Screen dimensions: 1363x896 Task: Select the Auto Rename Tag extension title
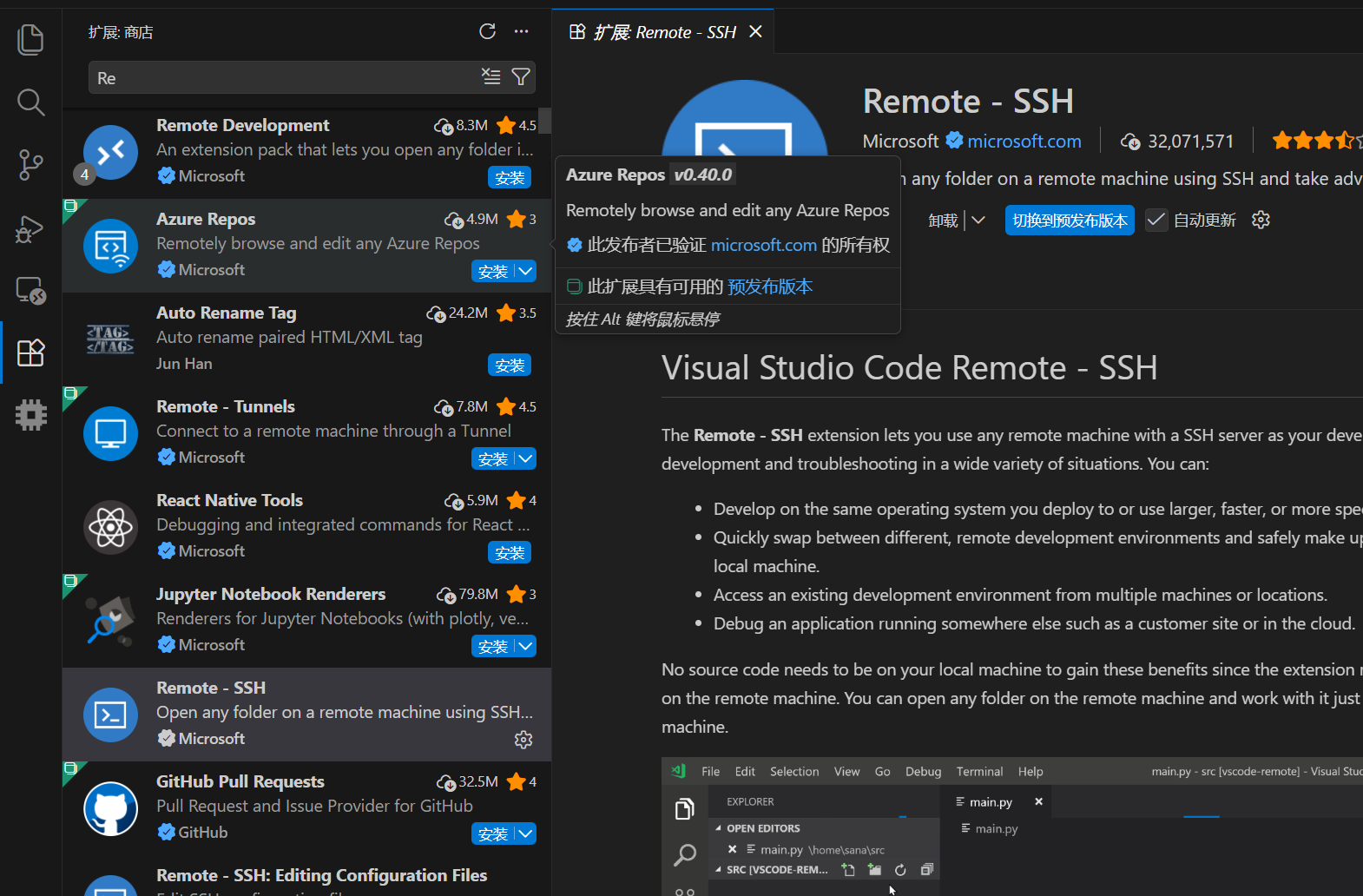pos(227,313)
